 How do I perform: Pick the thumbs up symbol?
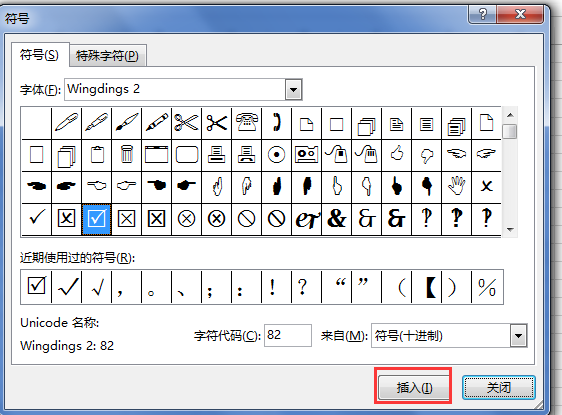pos(397,154)
